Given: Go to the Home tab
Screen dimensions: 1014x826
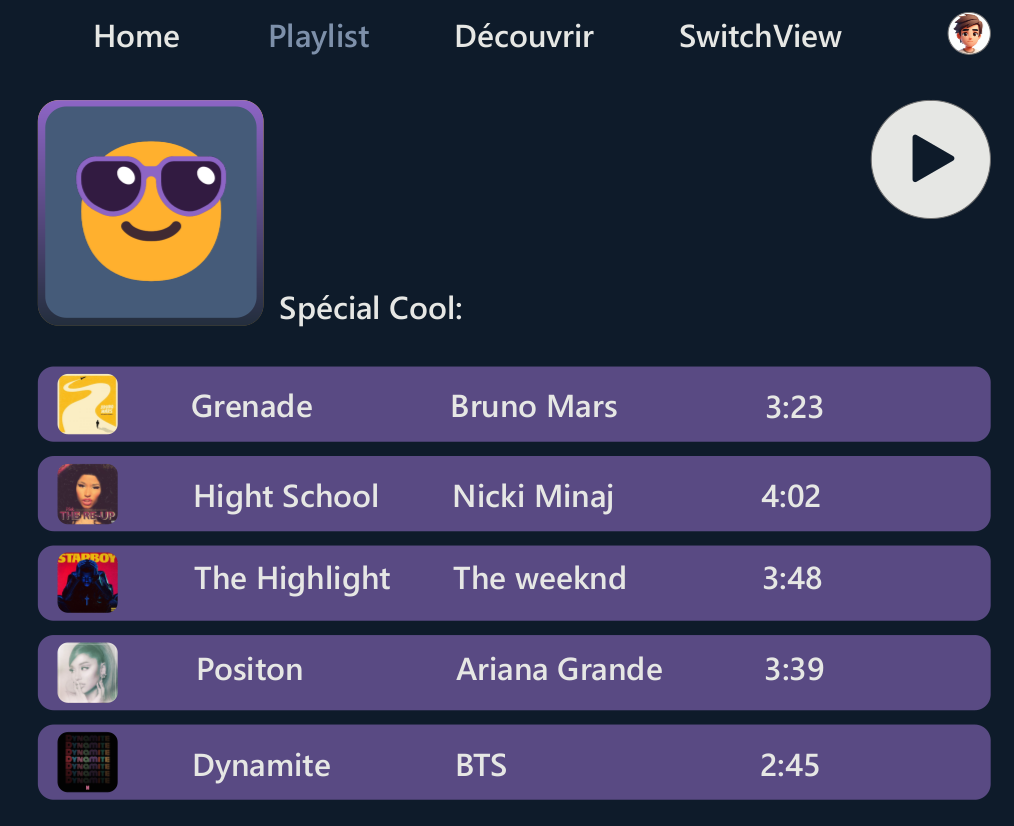Looking at the screenshot, I should 136,37.
